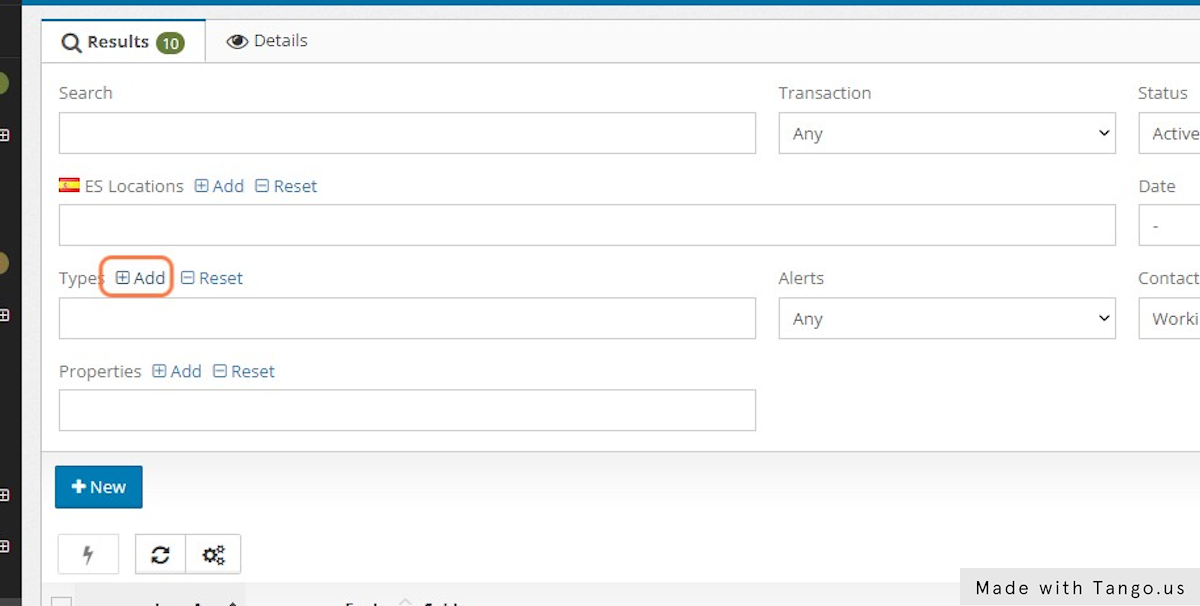The height and width of the screenshot is (606, 1200).
Task: Click the minus icon for Locations Reset
Action: tap(262, 186)
